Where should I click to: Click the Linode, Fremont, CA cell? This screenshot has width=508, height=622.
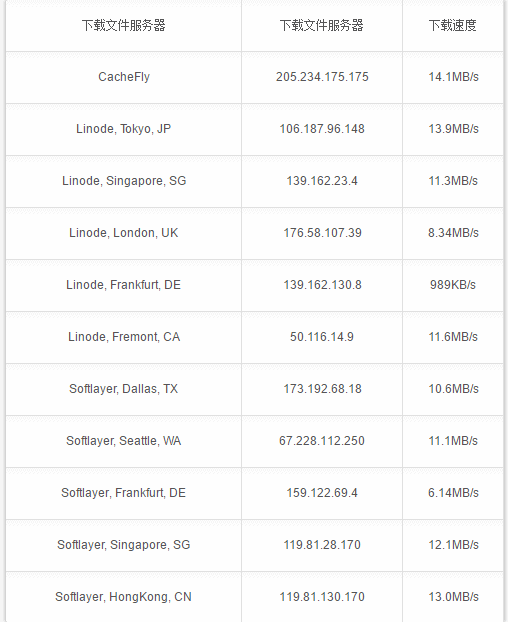click(124, 337)
